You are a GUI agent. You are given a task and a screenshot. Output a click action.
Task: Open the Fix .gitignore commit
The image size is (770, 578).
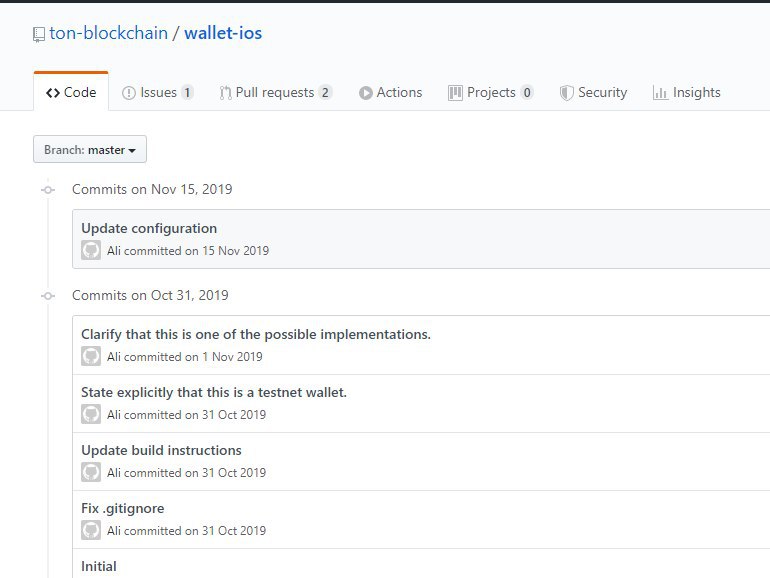[x=123, y=508]
